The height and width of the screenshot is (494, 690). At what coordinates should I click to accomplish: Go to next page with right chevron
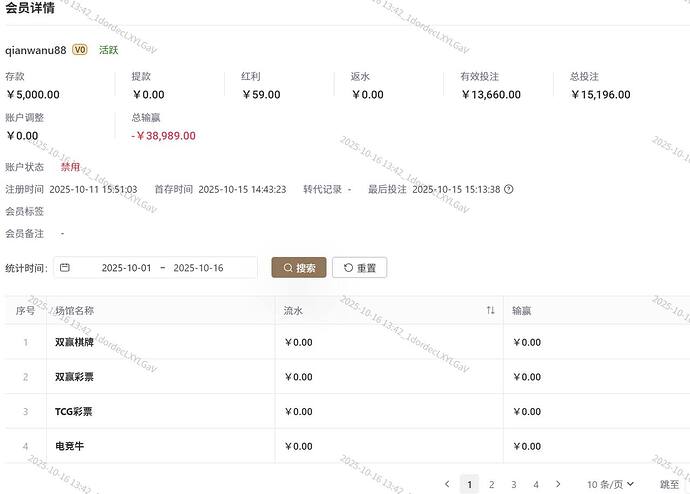click(558, 484)
